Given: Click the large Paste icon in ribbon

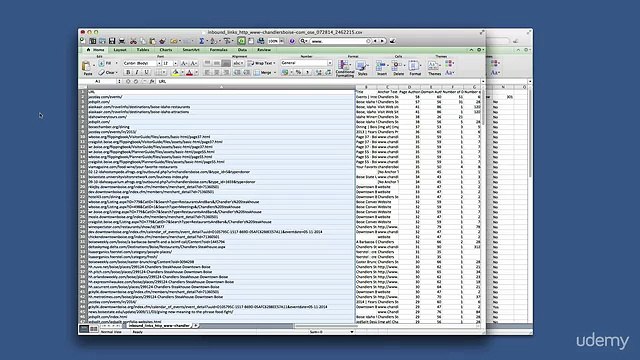Looking at the screenshot, I should tap(86, 66).
